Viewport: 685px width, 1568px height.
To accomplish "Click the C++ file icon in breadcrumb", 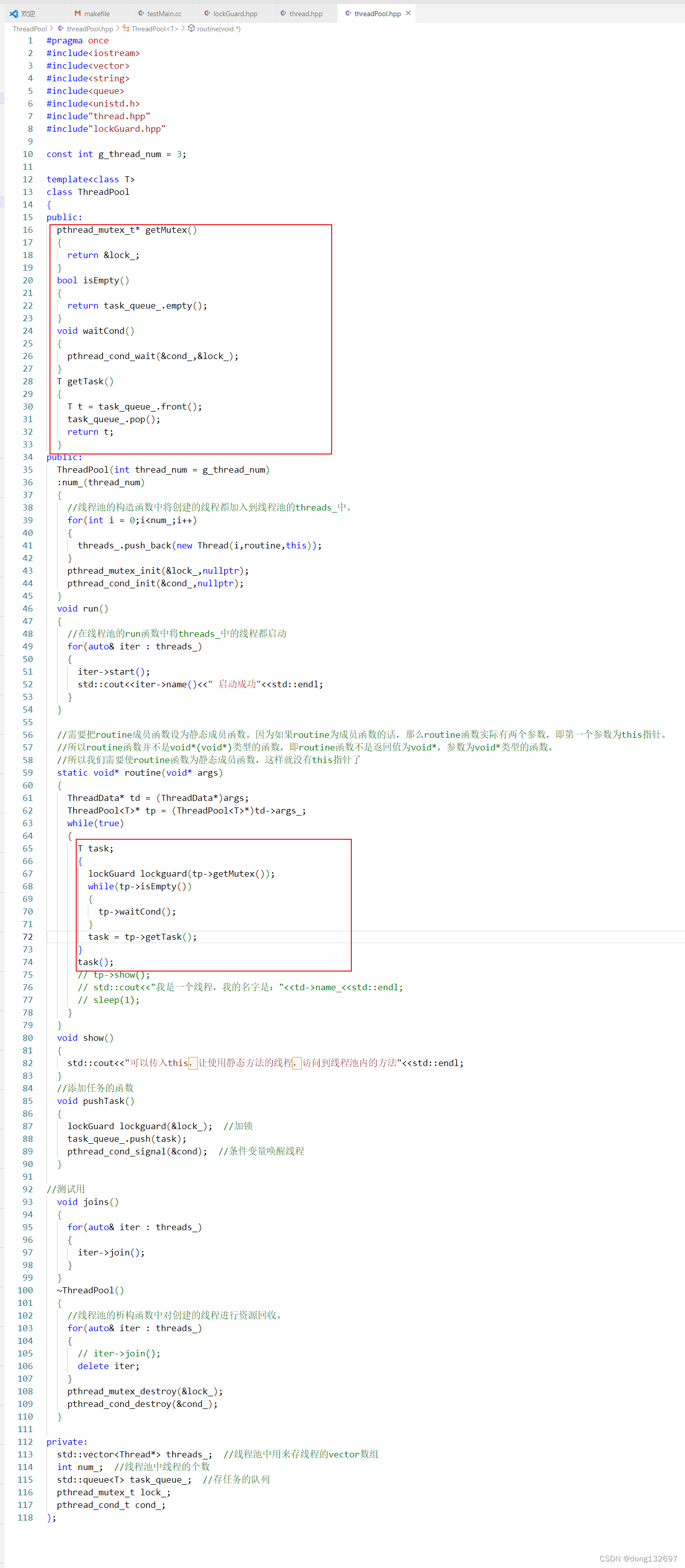I will coord(61,28).
